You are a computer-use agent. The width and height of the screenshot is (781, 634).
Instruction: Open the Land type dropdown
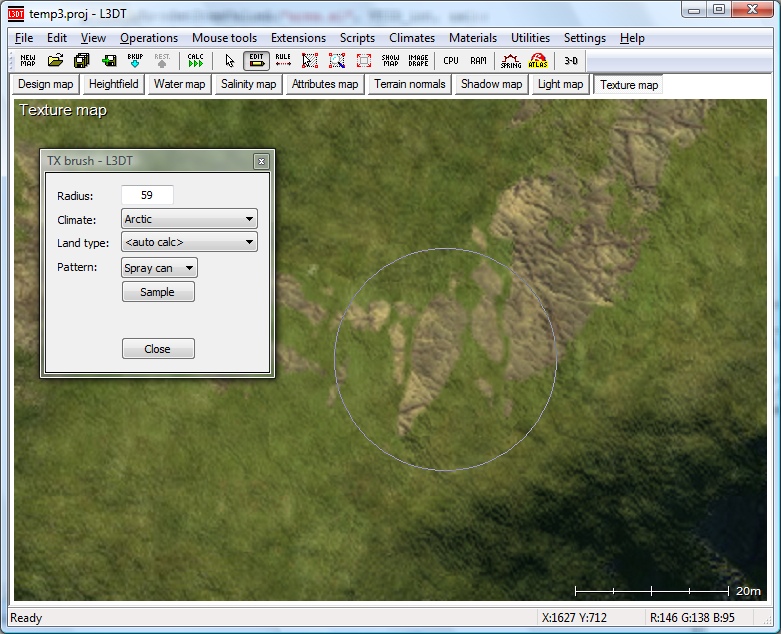pos(189,242)
